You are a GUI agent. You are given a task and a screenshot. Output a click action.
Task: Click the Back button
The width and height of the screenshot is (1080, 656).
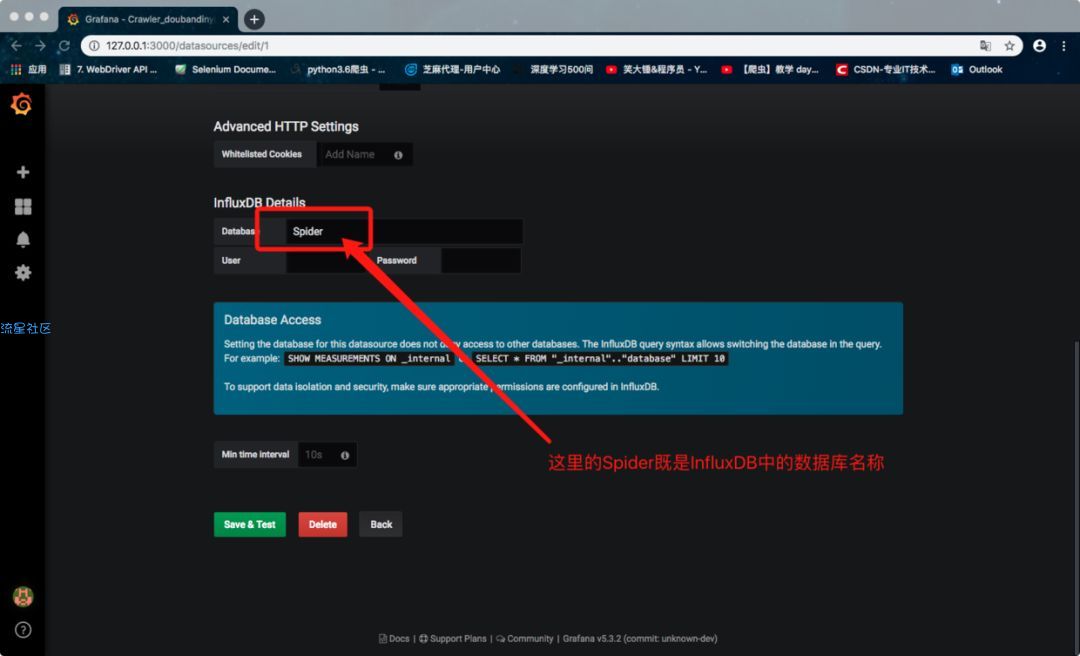tap(381, 524)
